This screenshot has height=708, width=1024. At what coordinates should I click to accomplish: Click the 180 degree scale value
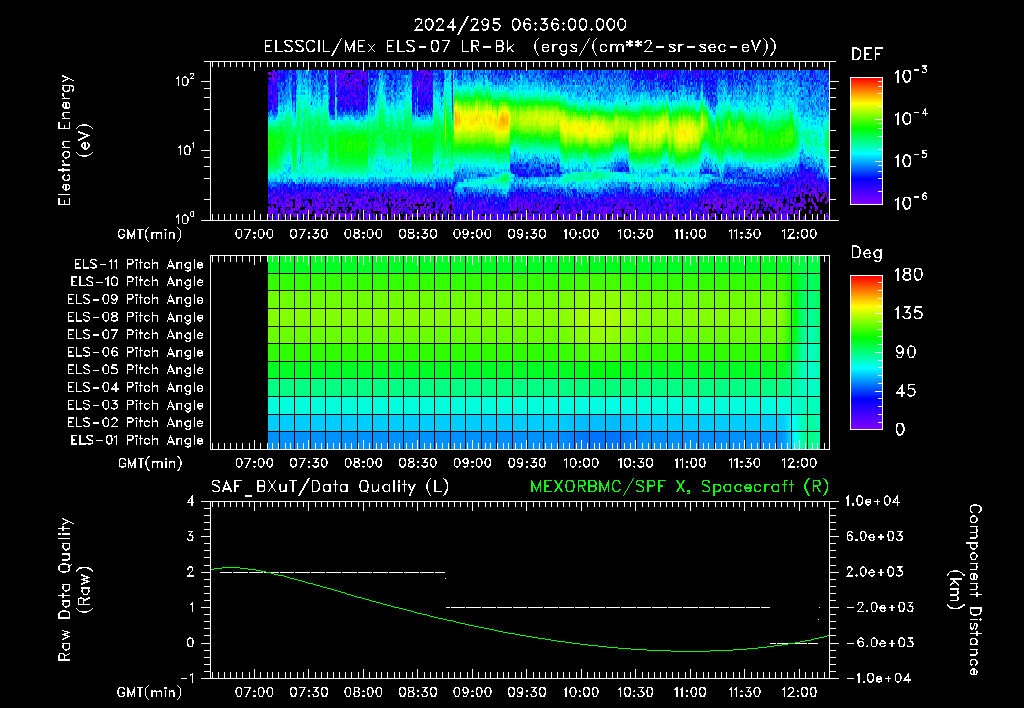point(908,275)
